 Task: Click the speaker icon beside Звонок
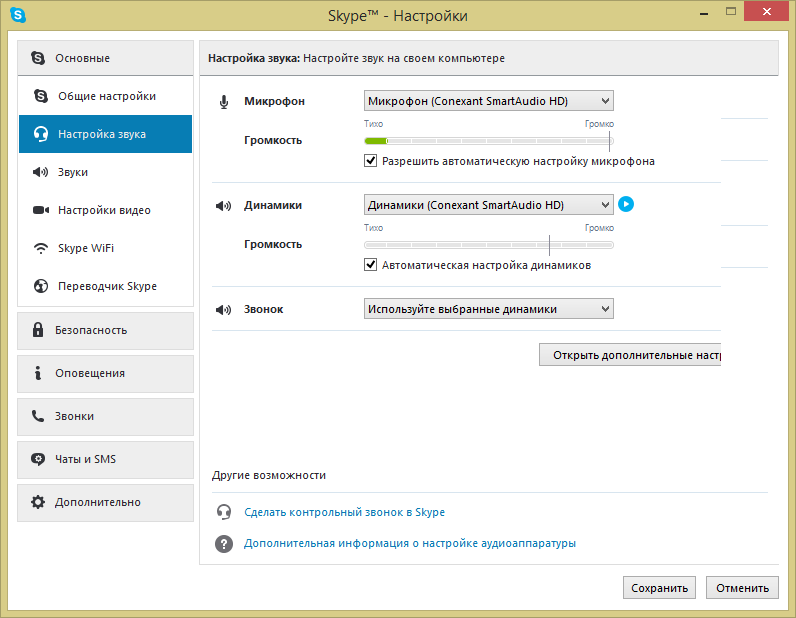[223, 310]
